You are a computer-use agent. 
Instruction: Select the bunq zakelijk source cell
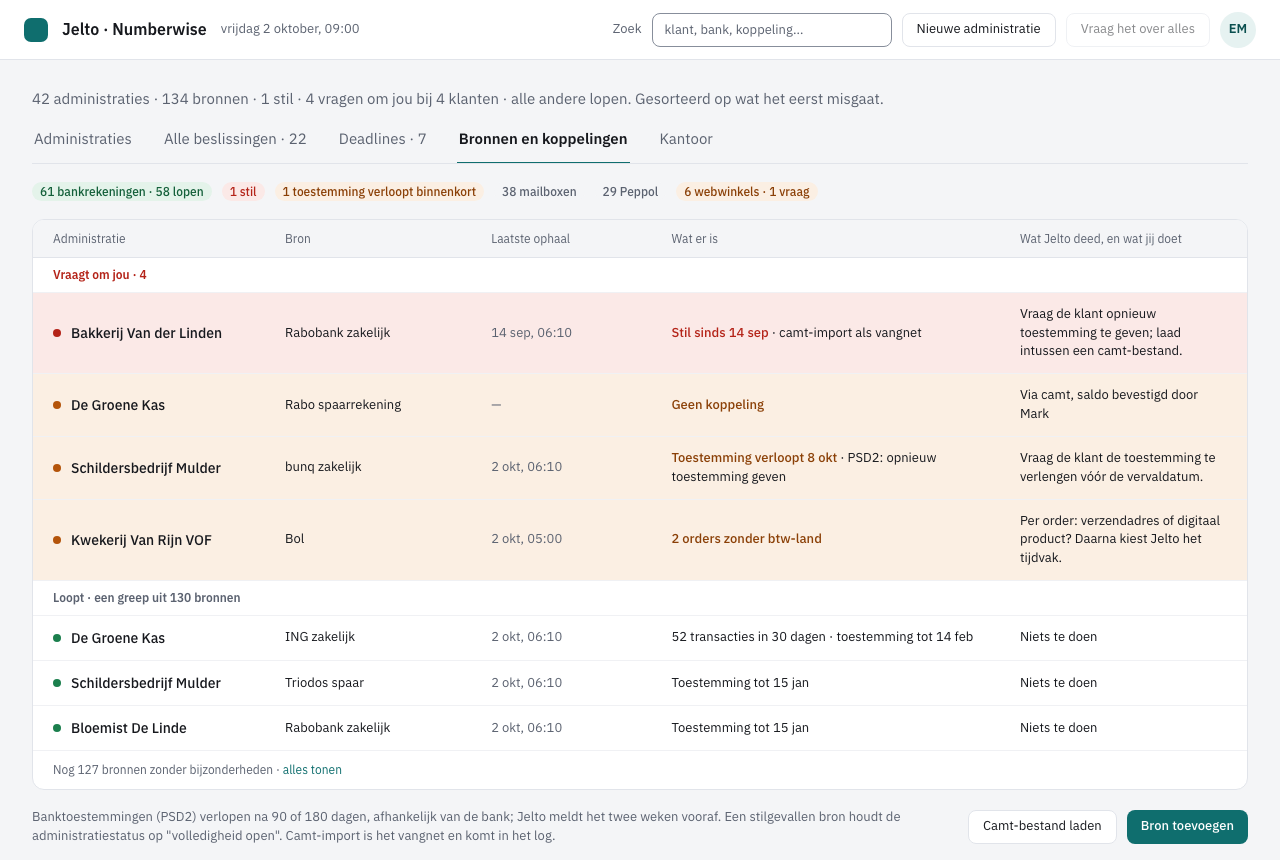(x=323, y=467)
